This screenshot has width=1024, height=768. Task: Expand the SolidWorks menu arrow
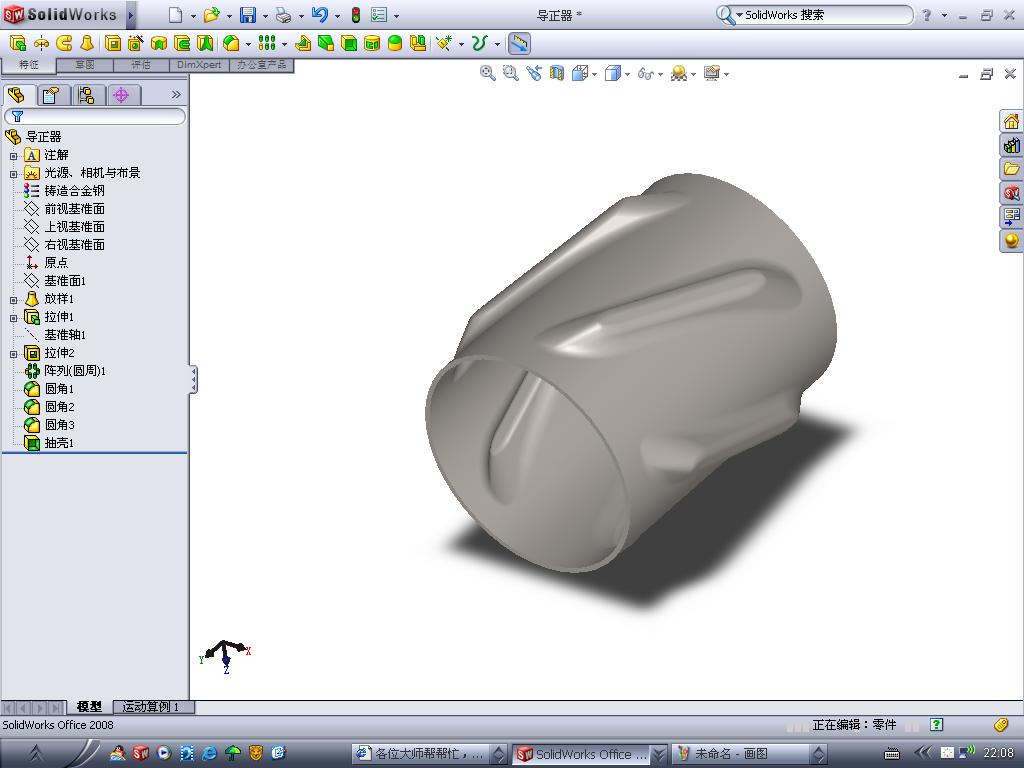tap(131, 15)
